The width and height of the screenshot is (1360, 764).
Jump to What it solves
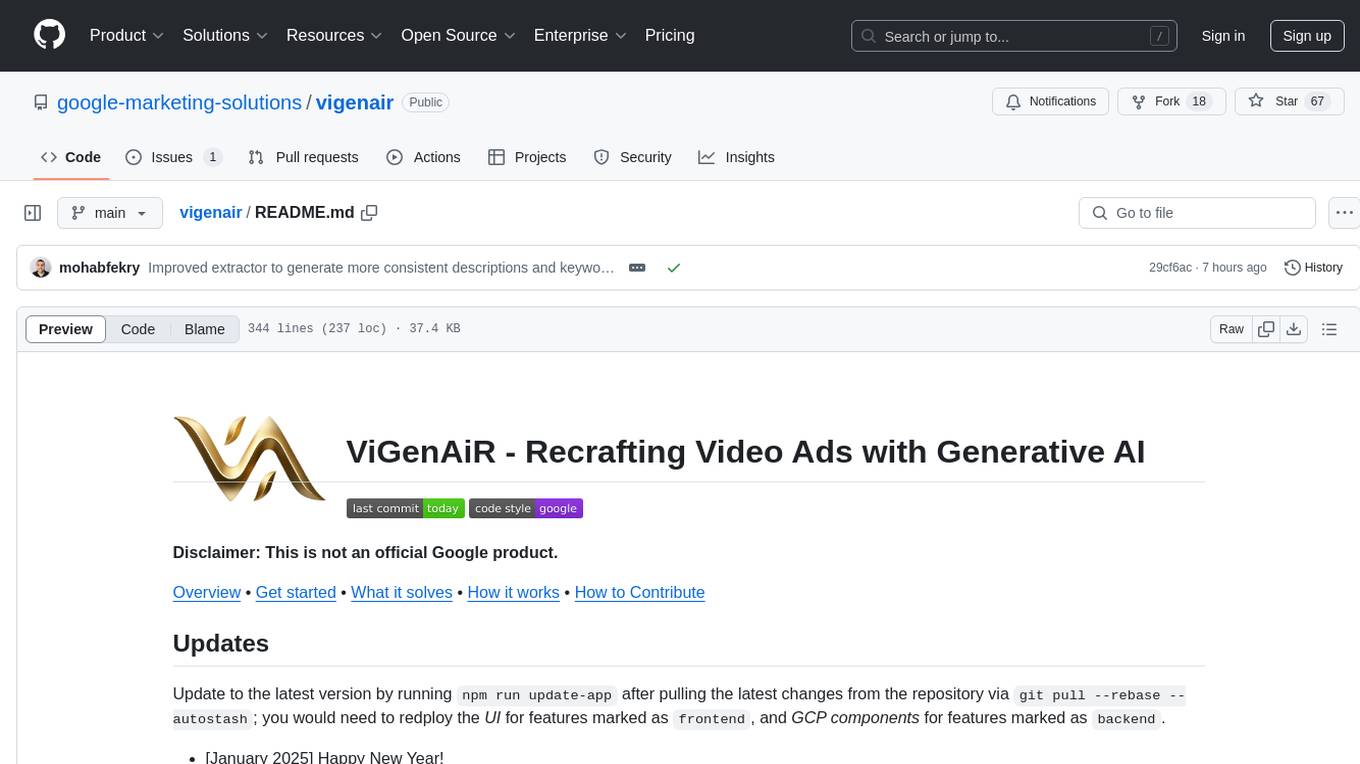[402, 592]
